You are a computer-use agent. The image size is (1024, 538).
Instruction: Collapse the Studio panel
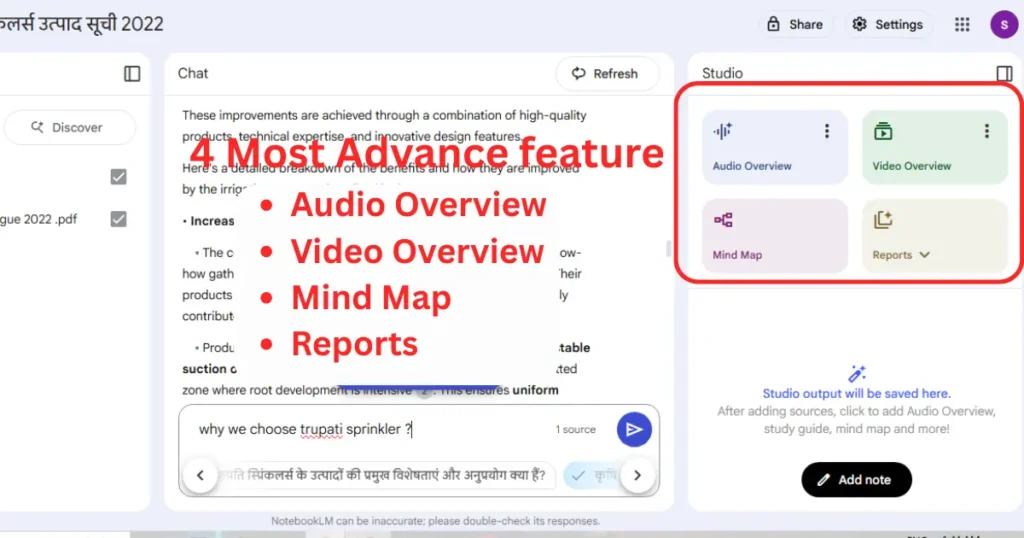[1004, 74]
